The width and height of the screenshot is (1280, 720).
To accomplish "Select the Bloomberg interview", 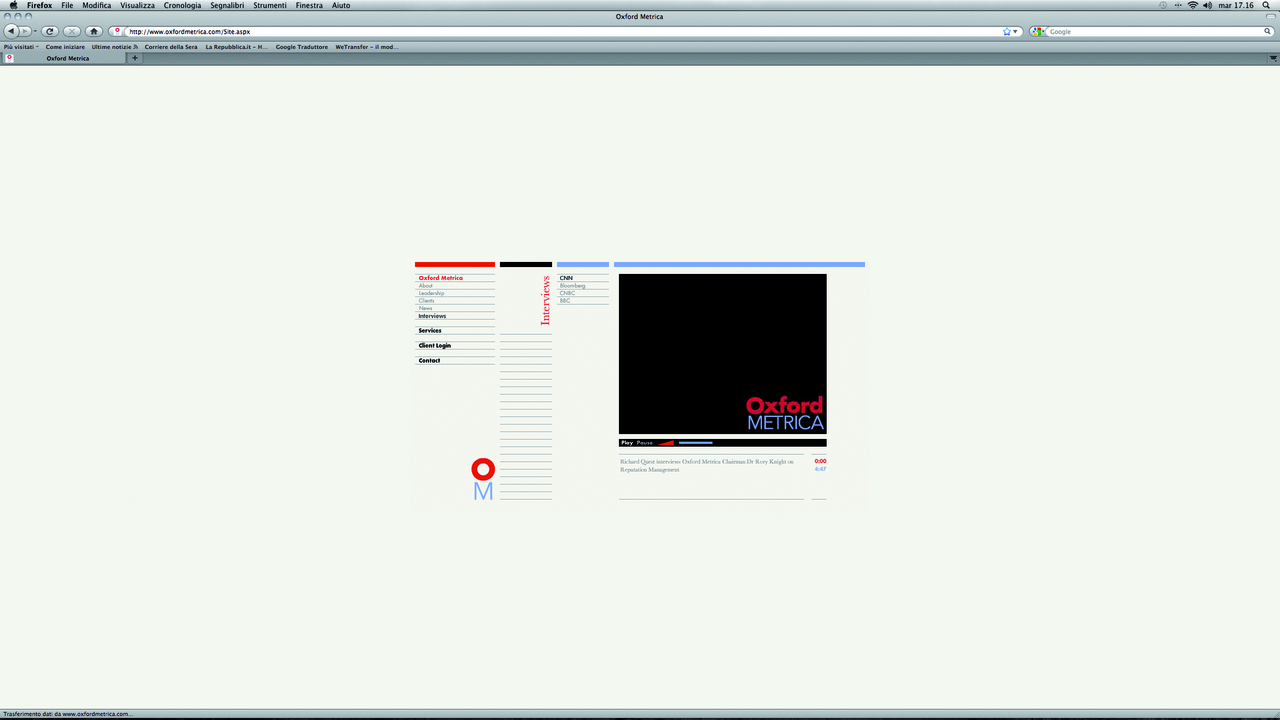I will coord(572,286).
